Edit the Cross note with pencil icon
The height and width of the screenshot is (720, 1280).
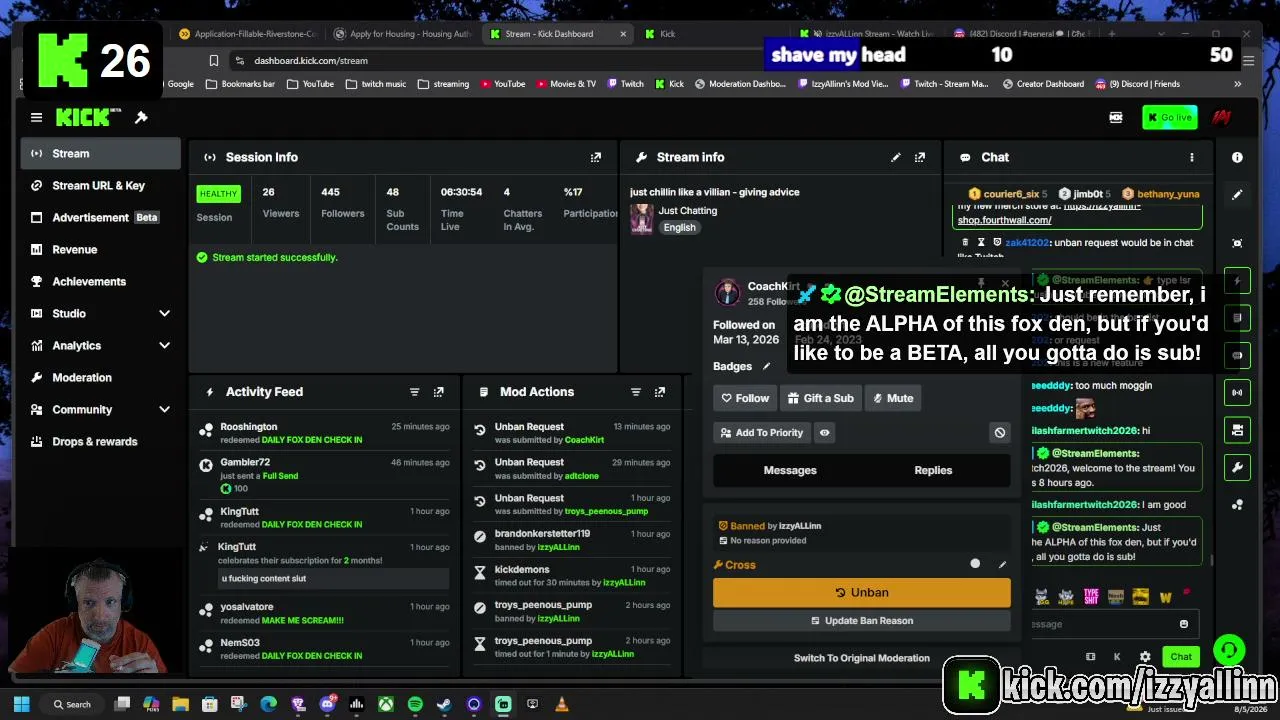click(1002, 565)
